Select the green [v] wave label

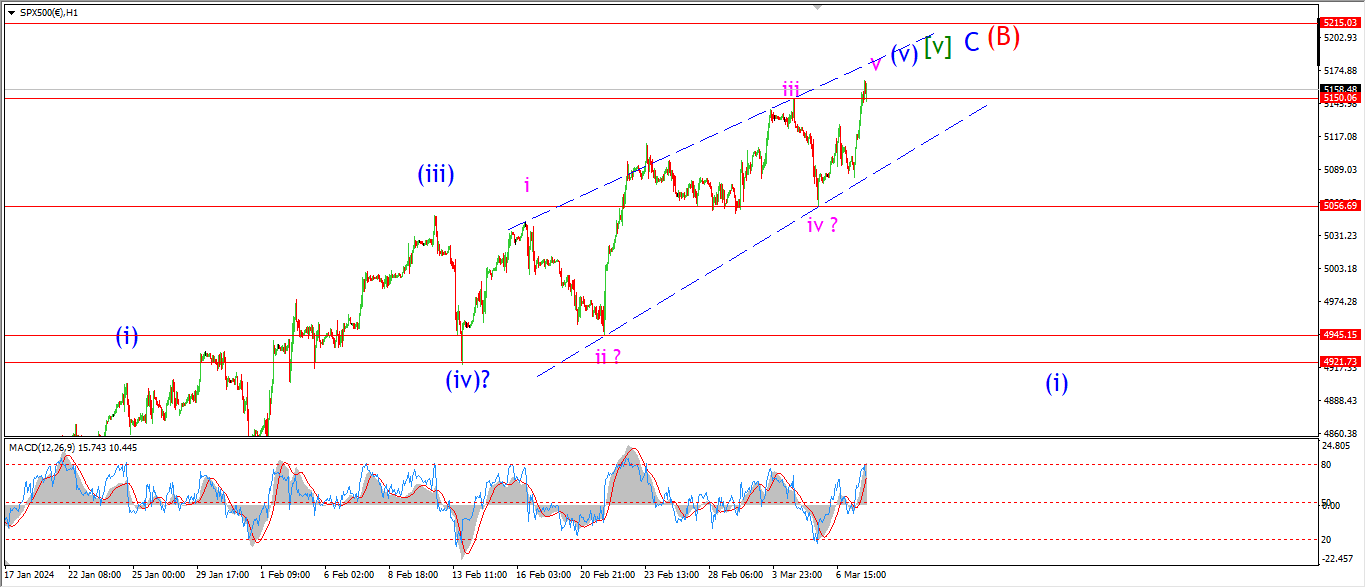(x=937, y=46)
